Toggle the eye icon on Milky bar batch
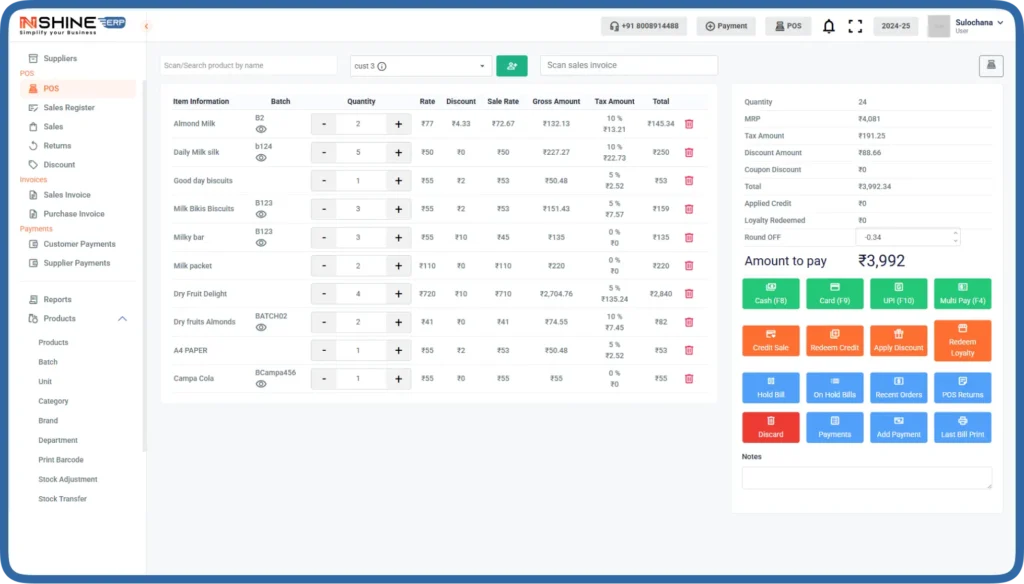This screenshot has height=584, width=1024. point(262,243)
